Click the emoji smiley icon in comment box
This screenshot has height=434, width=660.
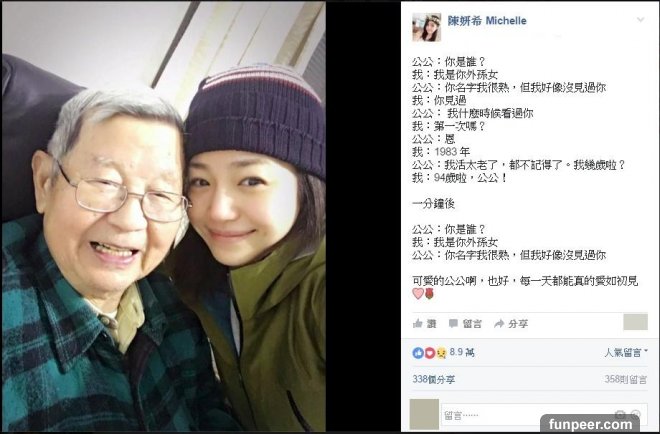pos(636,414)
